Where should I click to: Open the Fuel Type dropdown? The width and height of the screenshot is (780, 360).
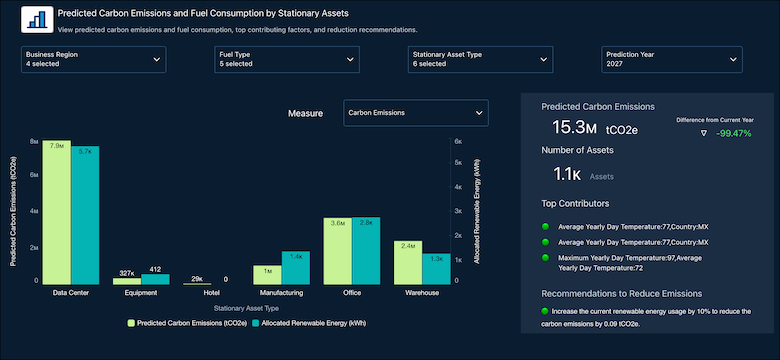tap(287, 59)
